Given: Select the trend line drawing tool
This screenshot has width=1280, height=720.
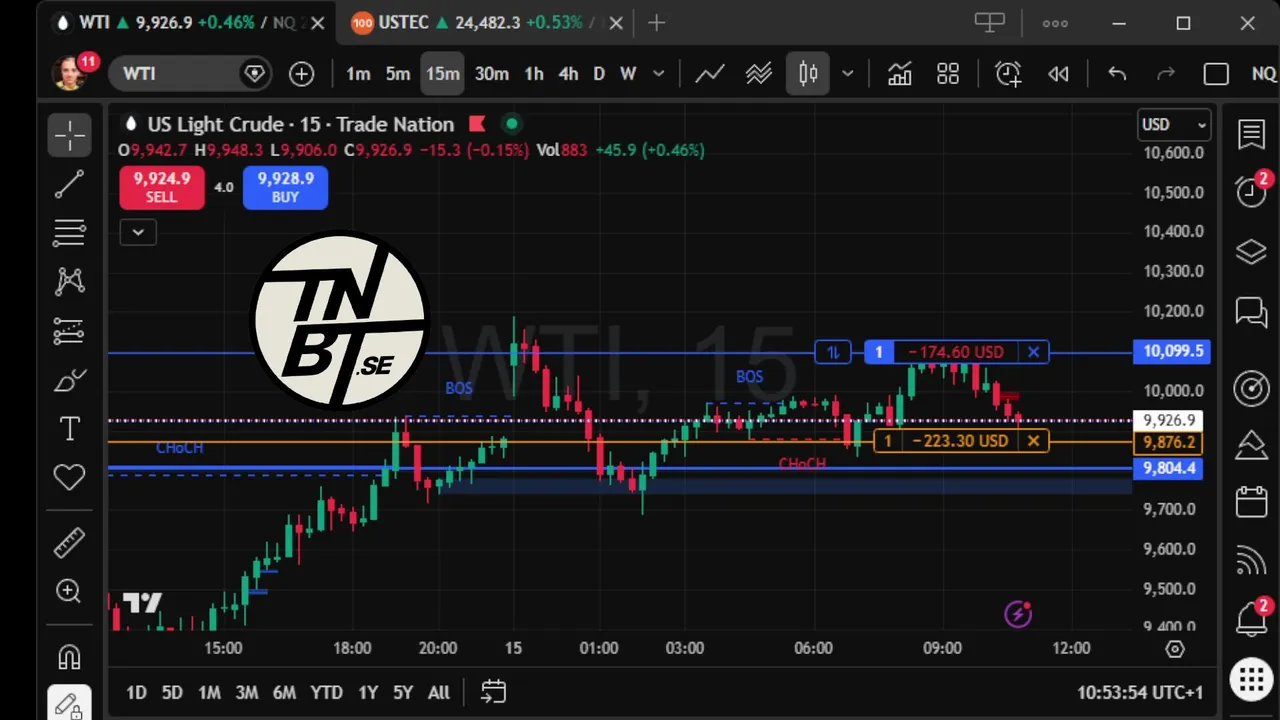Looking at the screenshot, I should [x=70, y=184].
